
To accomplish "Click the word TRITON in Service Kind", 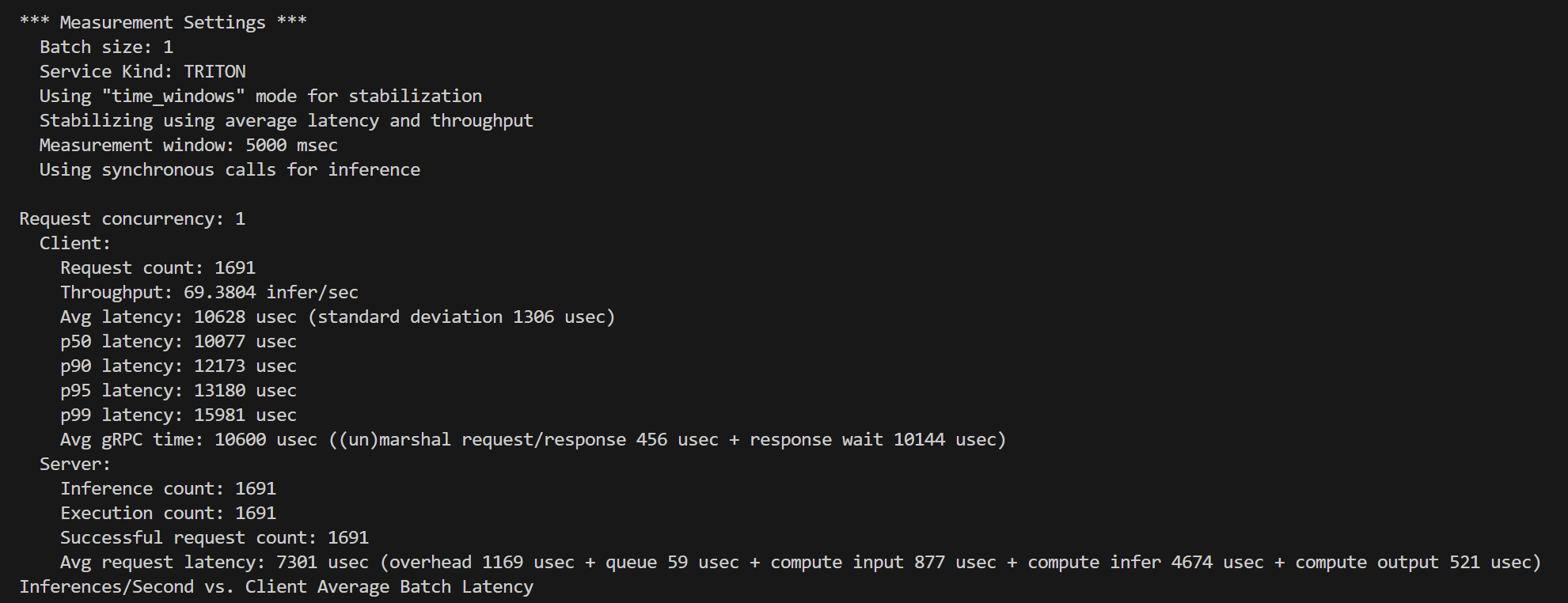I will point(215,71).
